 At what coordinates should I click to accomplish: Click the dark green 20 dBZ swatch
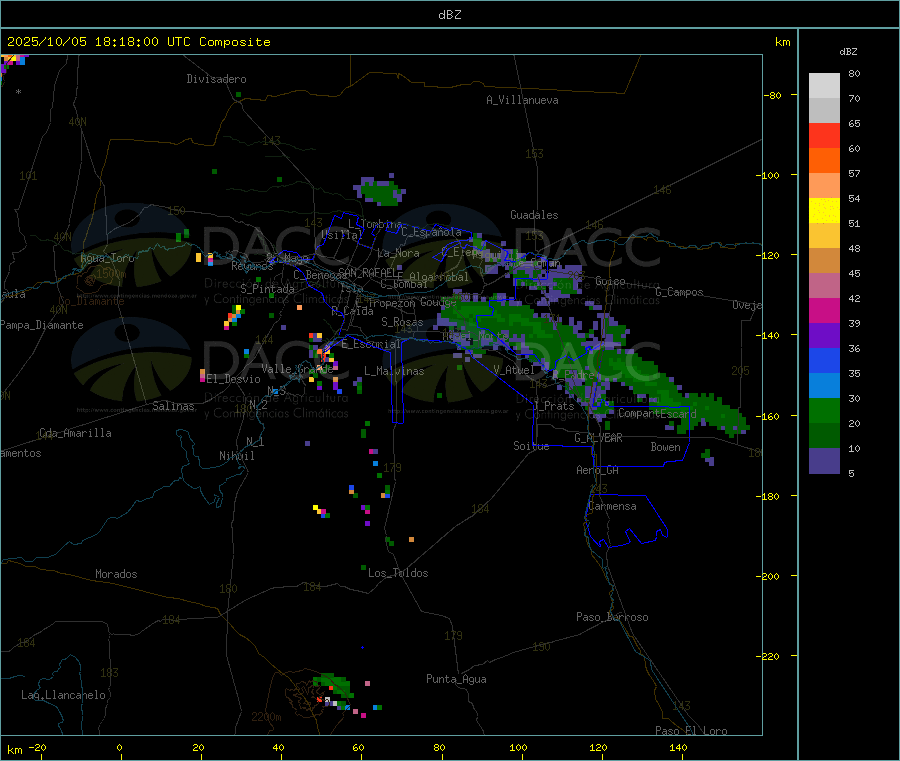(x=824, y=435)
